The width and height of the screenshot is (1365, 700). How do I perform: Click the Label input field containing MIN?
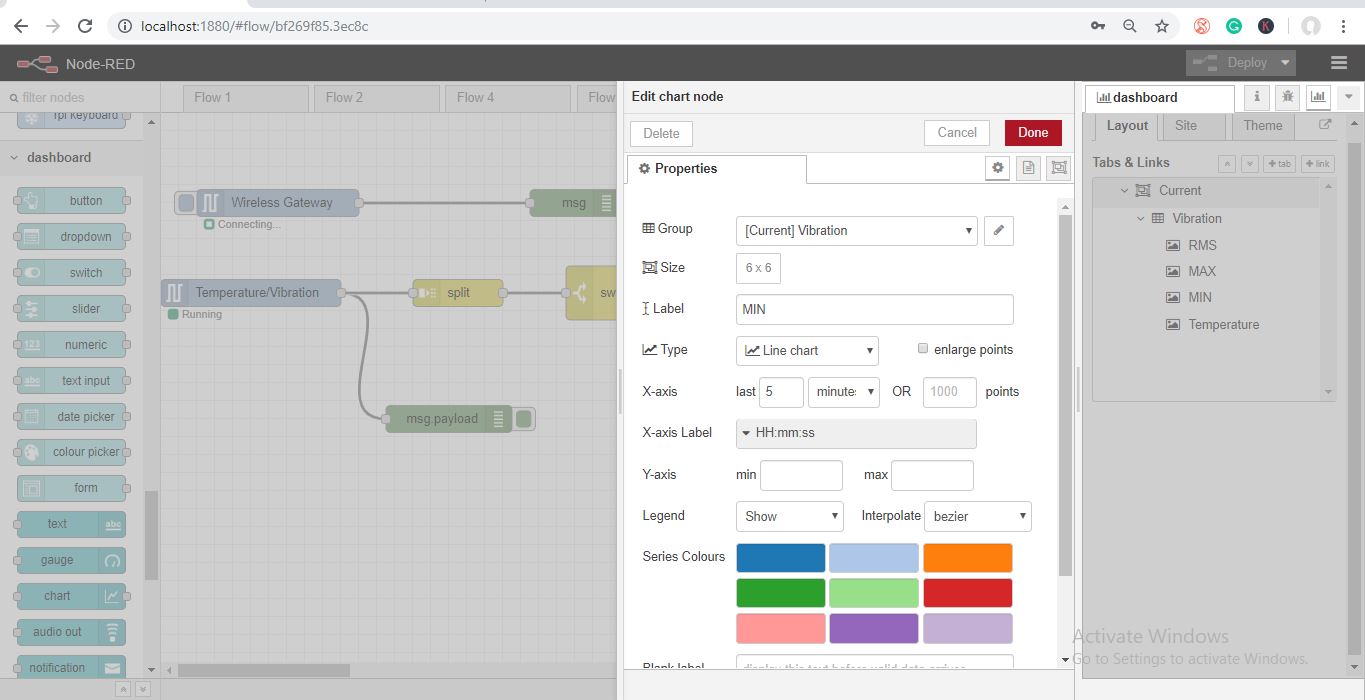(874, 310)
